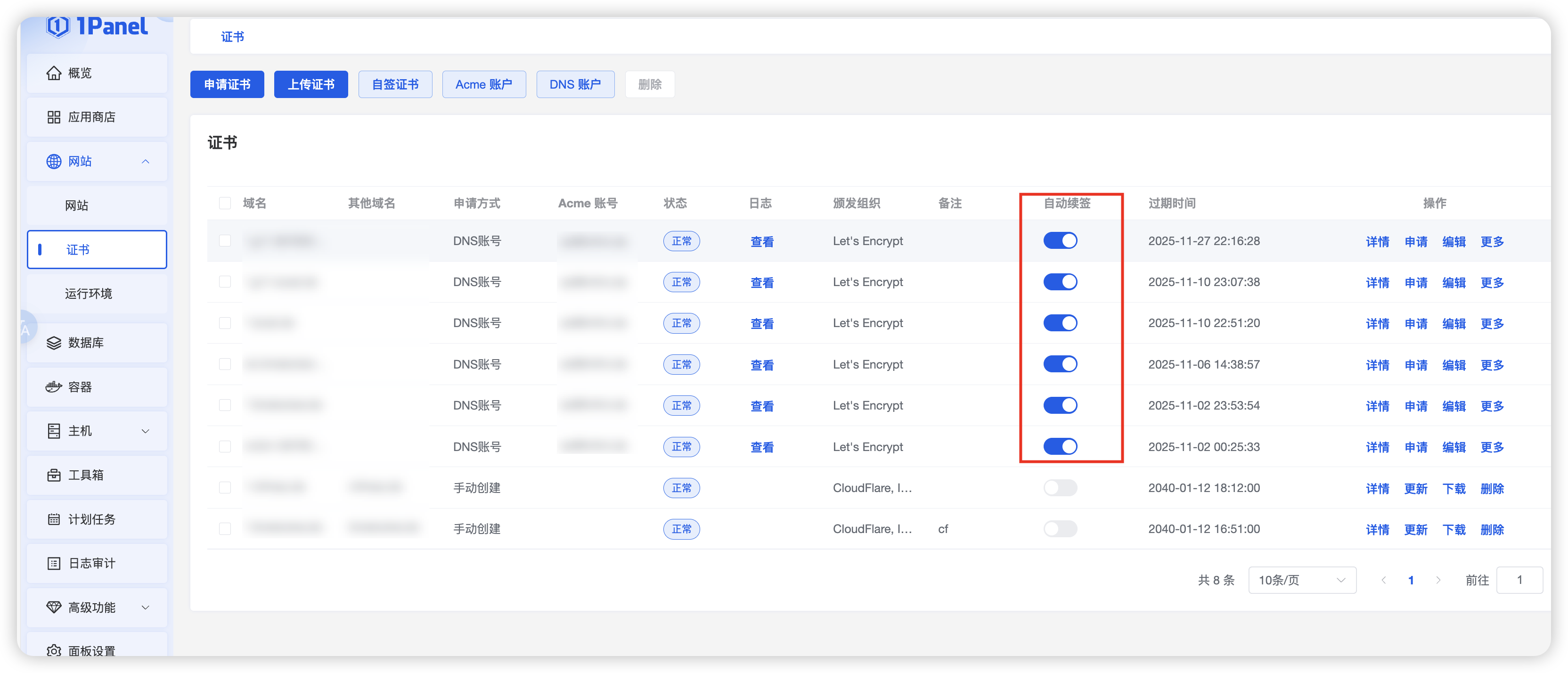
Task: Open 计划任务 calendar icon
Action: click(54, 519)
